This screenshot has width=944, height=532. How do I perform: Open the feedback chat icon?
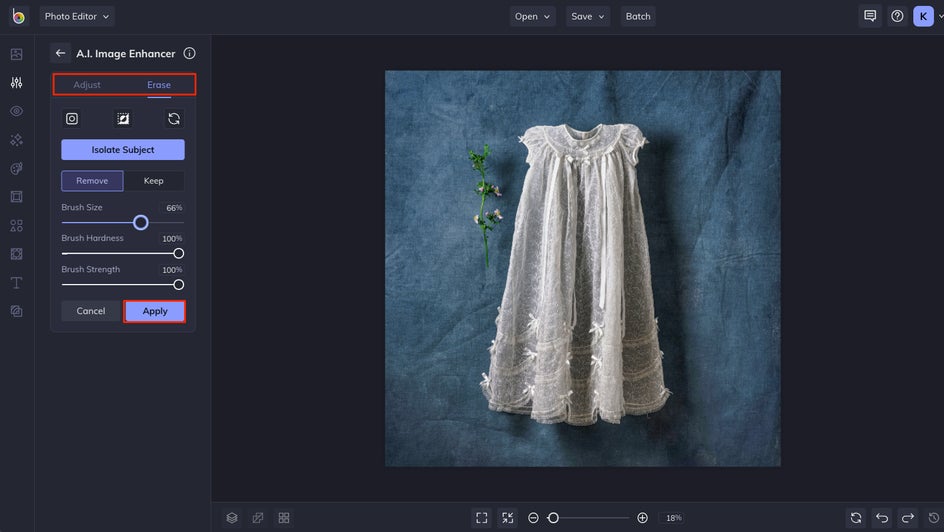(869, 16)
